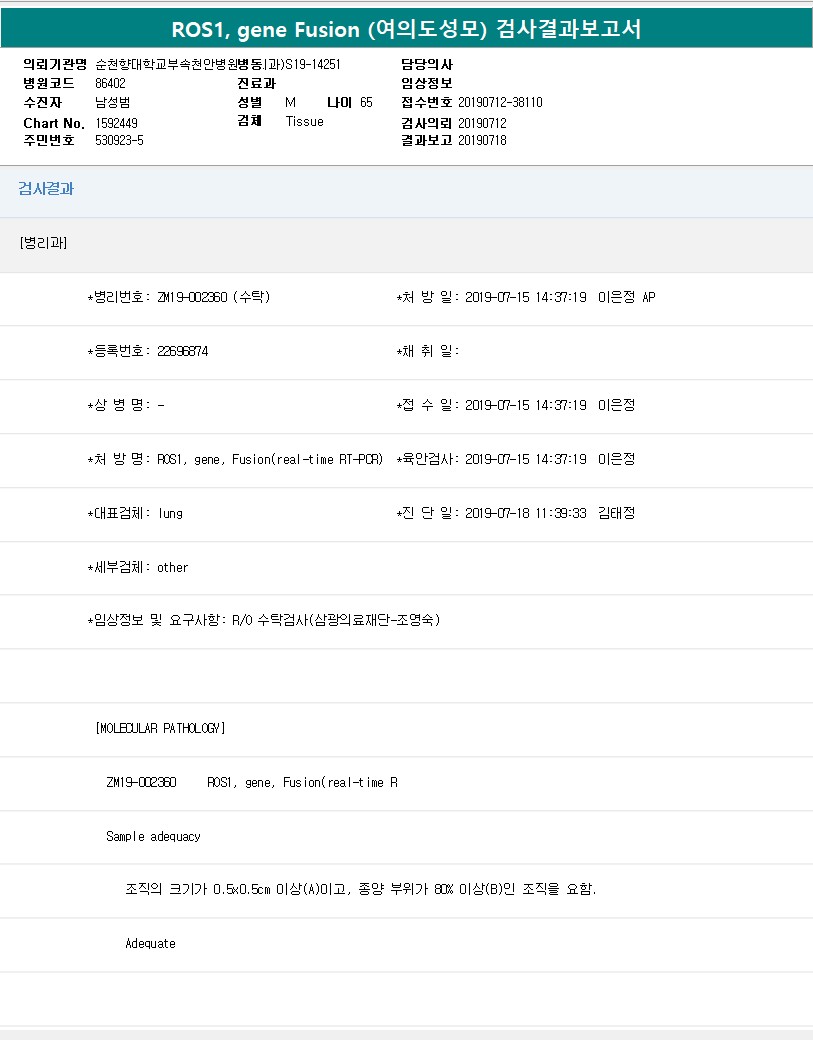The image size is (813, 1040).
Task: Select the 대표검체 value lung
Action: pyautogui.click(x=170, y=513)
